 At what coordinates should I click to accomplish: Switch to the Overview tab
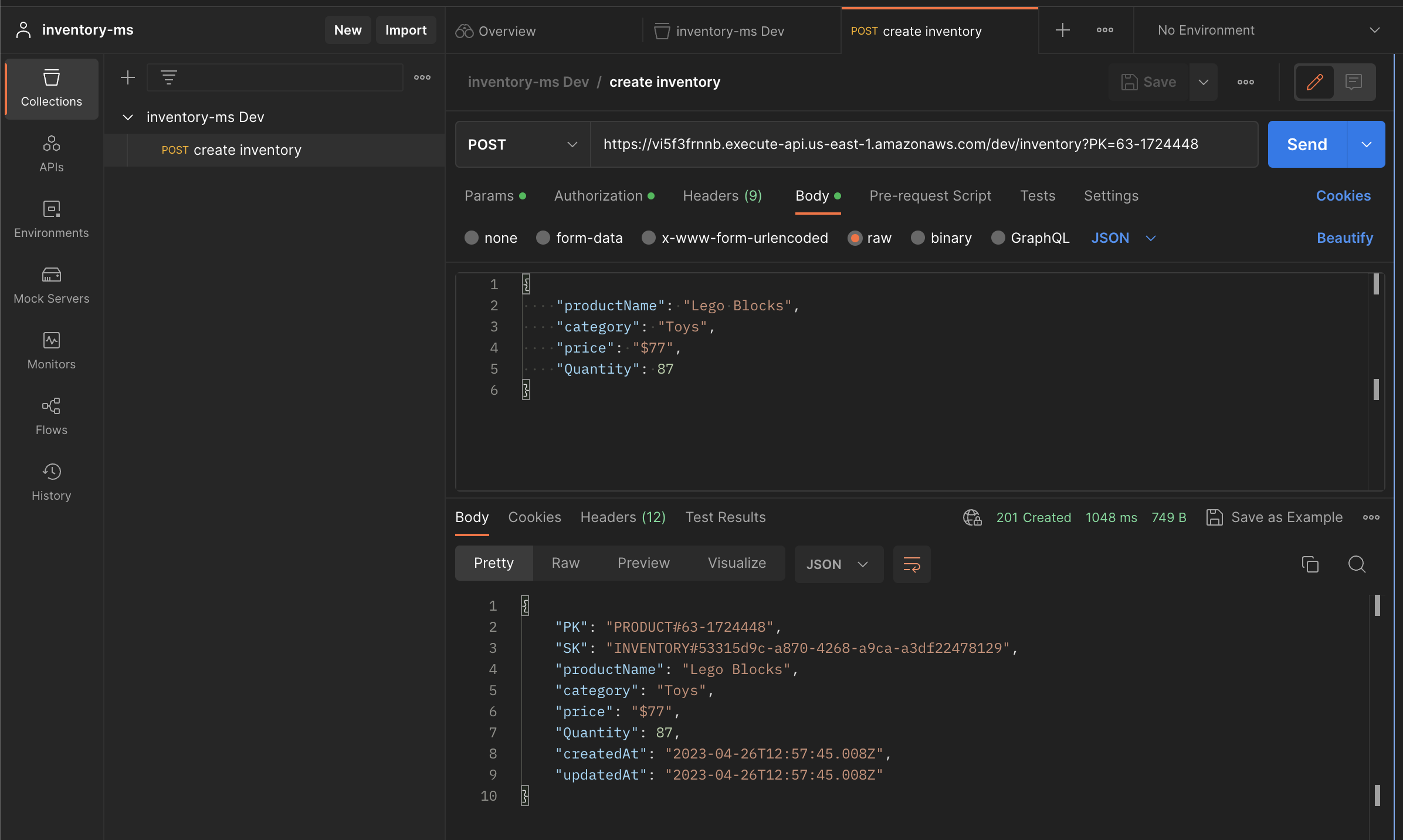[496, 31]
